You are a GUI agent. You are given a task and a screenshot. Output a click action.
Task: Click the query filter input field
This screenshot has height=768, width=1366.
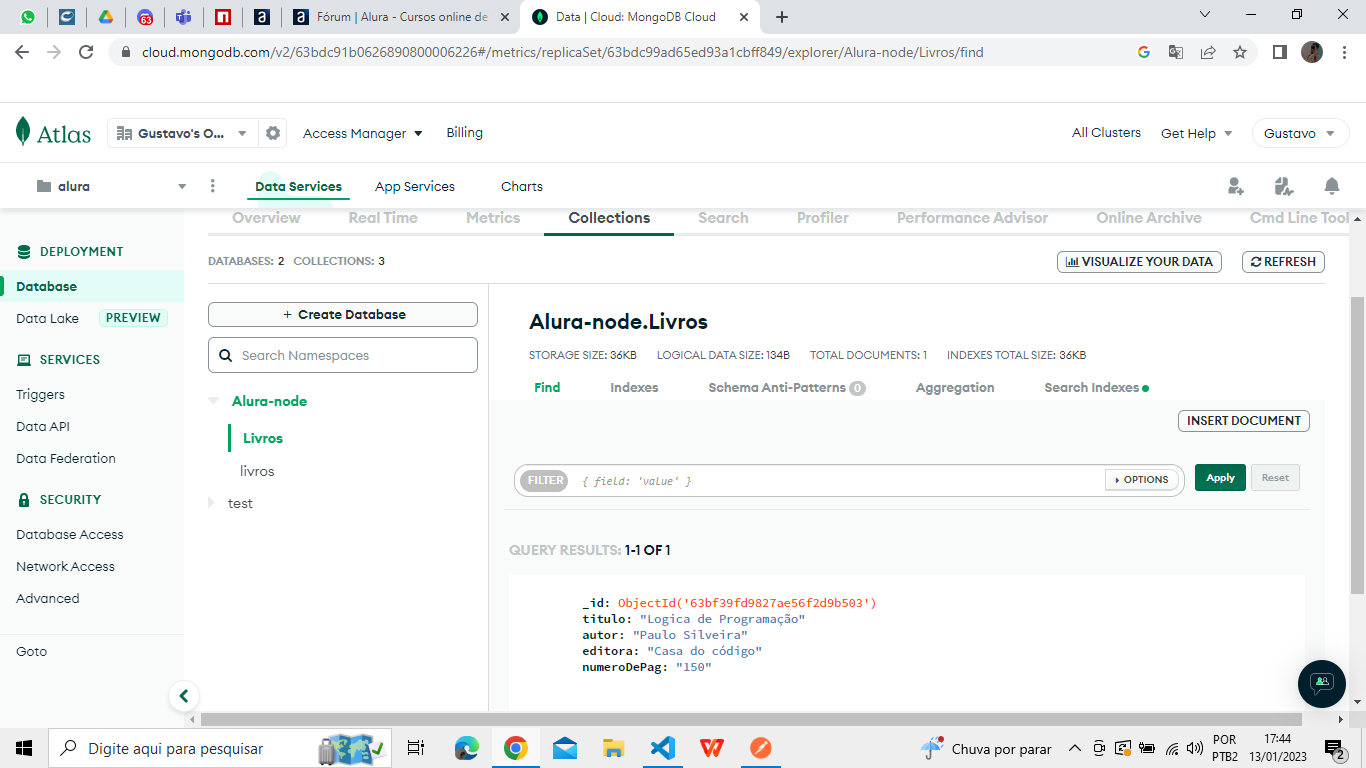840,481
